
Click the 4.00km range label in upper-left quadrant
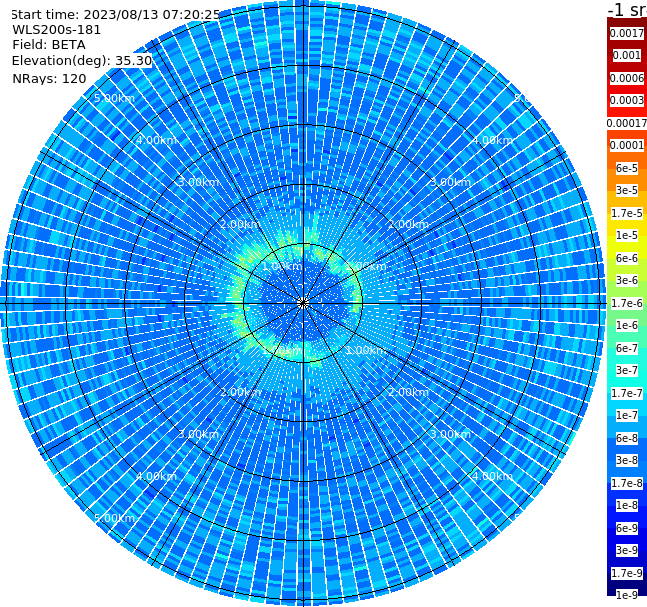coord(156,140)
